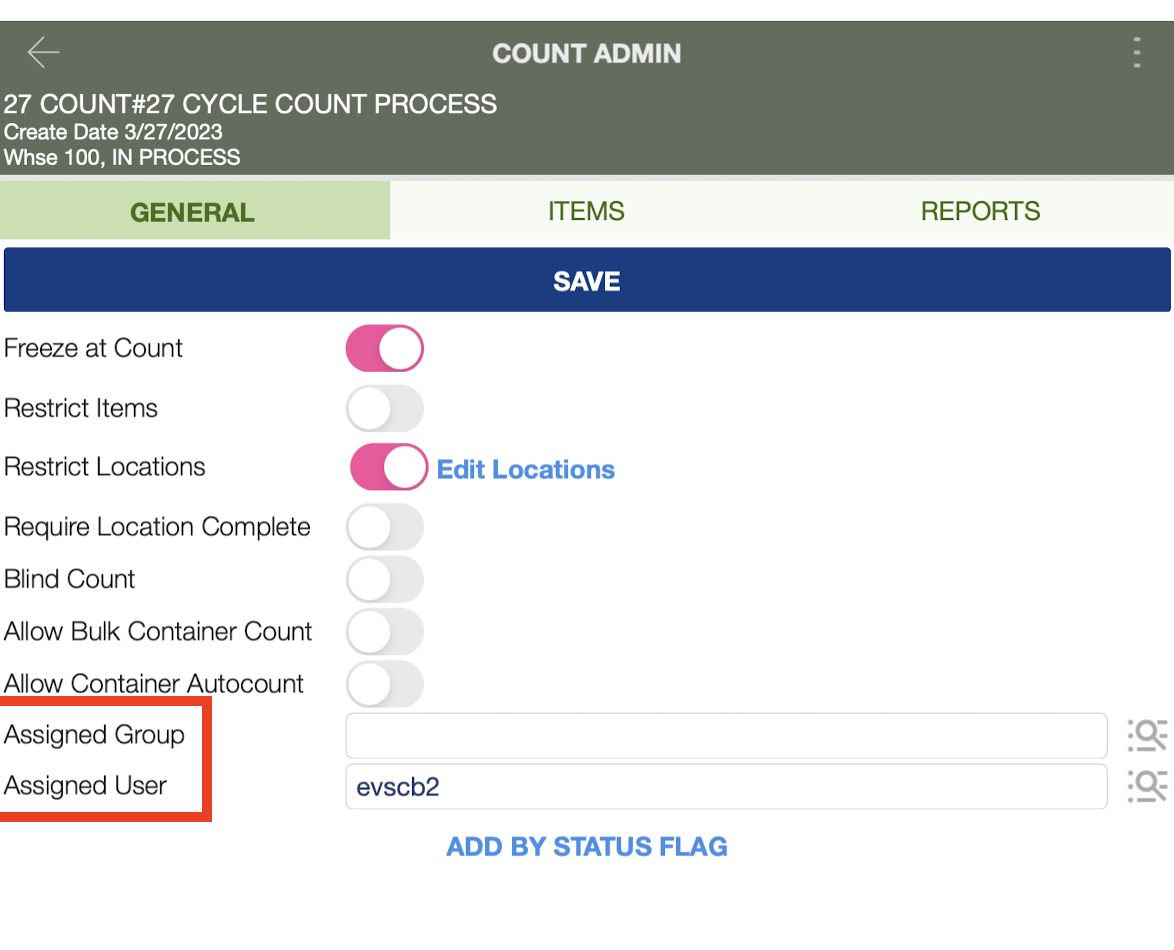This screenshot has width=1174, height=950.
Task: Turn on Blind Count
Action: 385,579
